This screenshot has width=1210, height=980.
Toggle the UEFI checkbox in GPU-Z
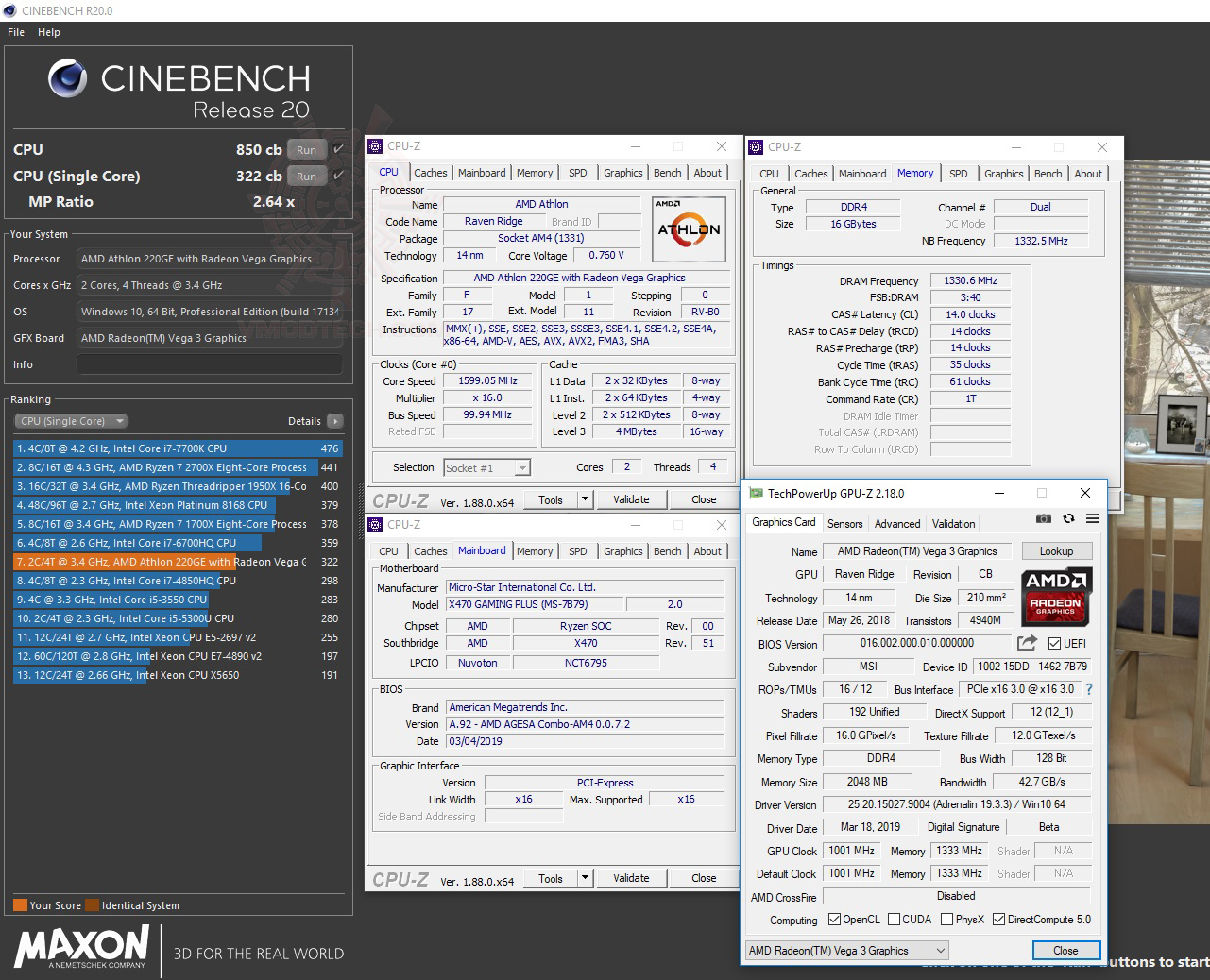pos(1055,643)
